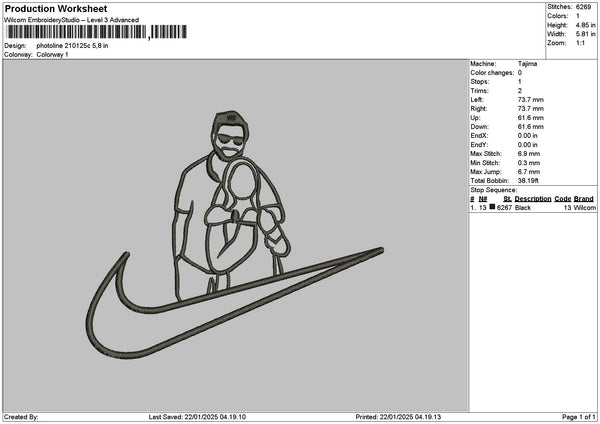Click the embroidery design preview image

[x=235, y=235]
